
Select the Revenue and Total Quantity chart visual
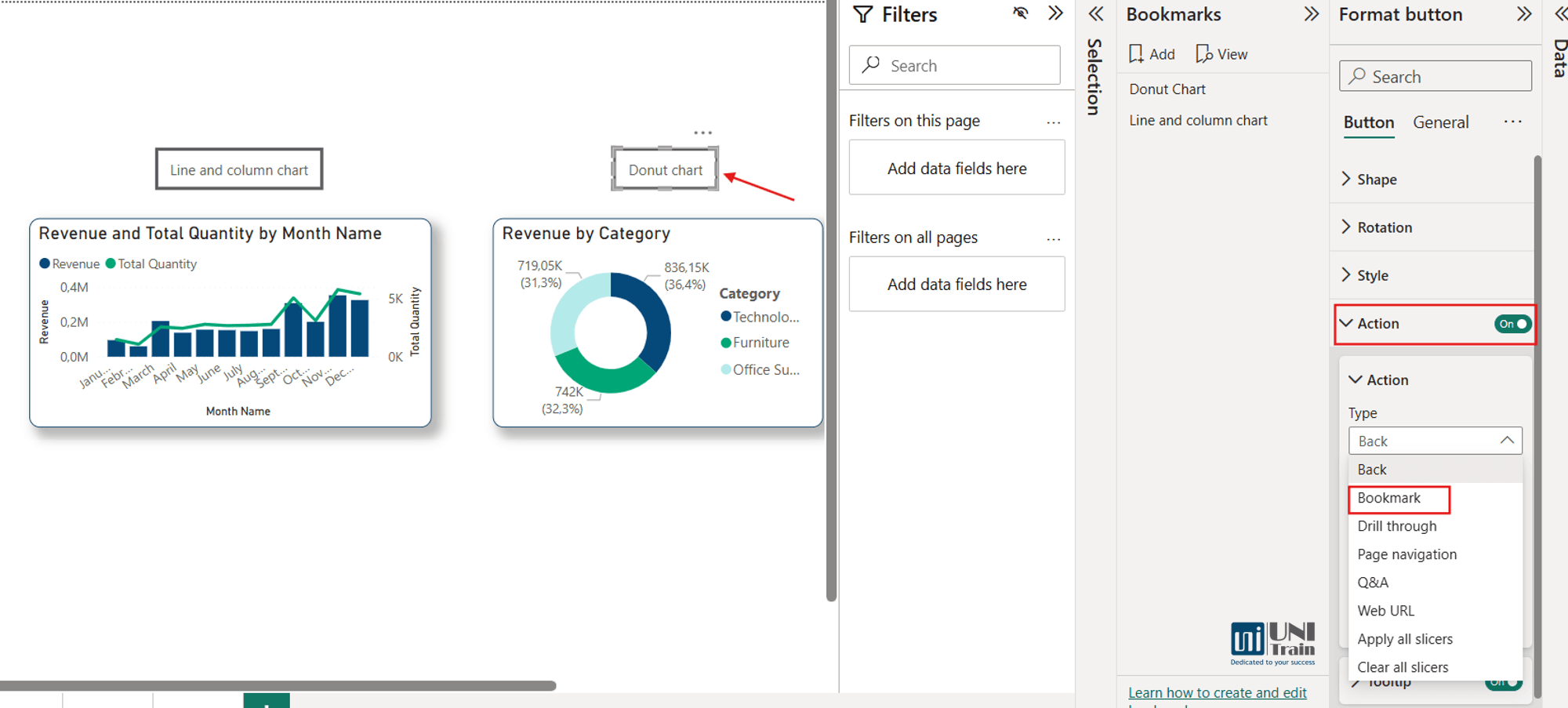[230, 323]
